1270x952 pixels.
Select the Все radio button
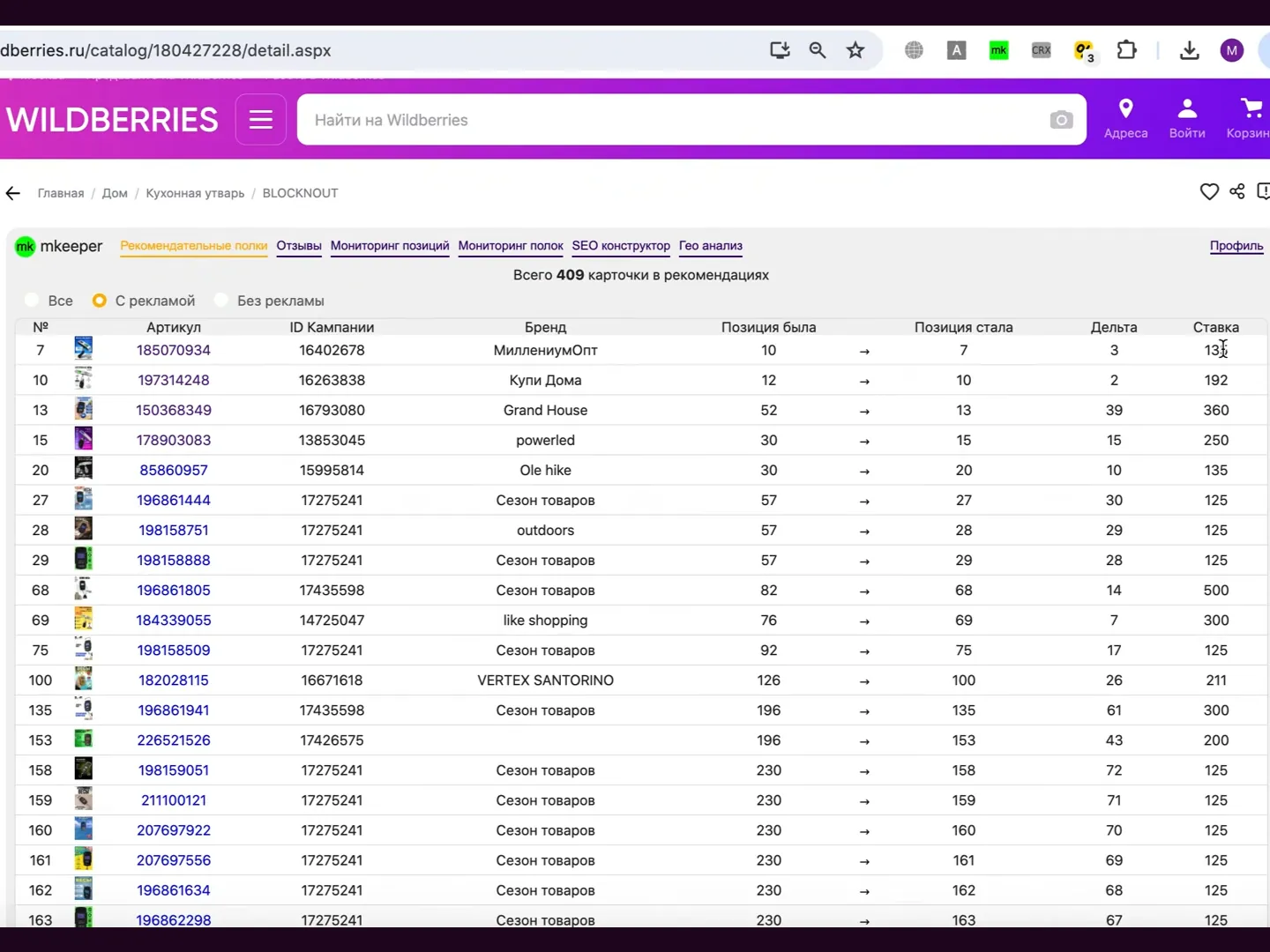[x=32, y=301]
